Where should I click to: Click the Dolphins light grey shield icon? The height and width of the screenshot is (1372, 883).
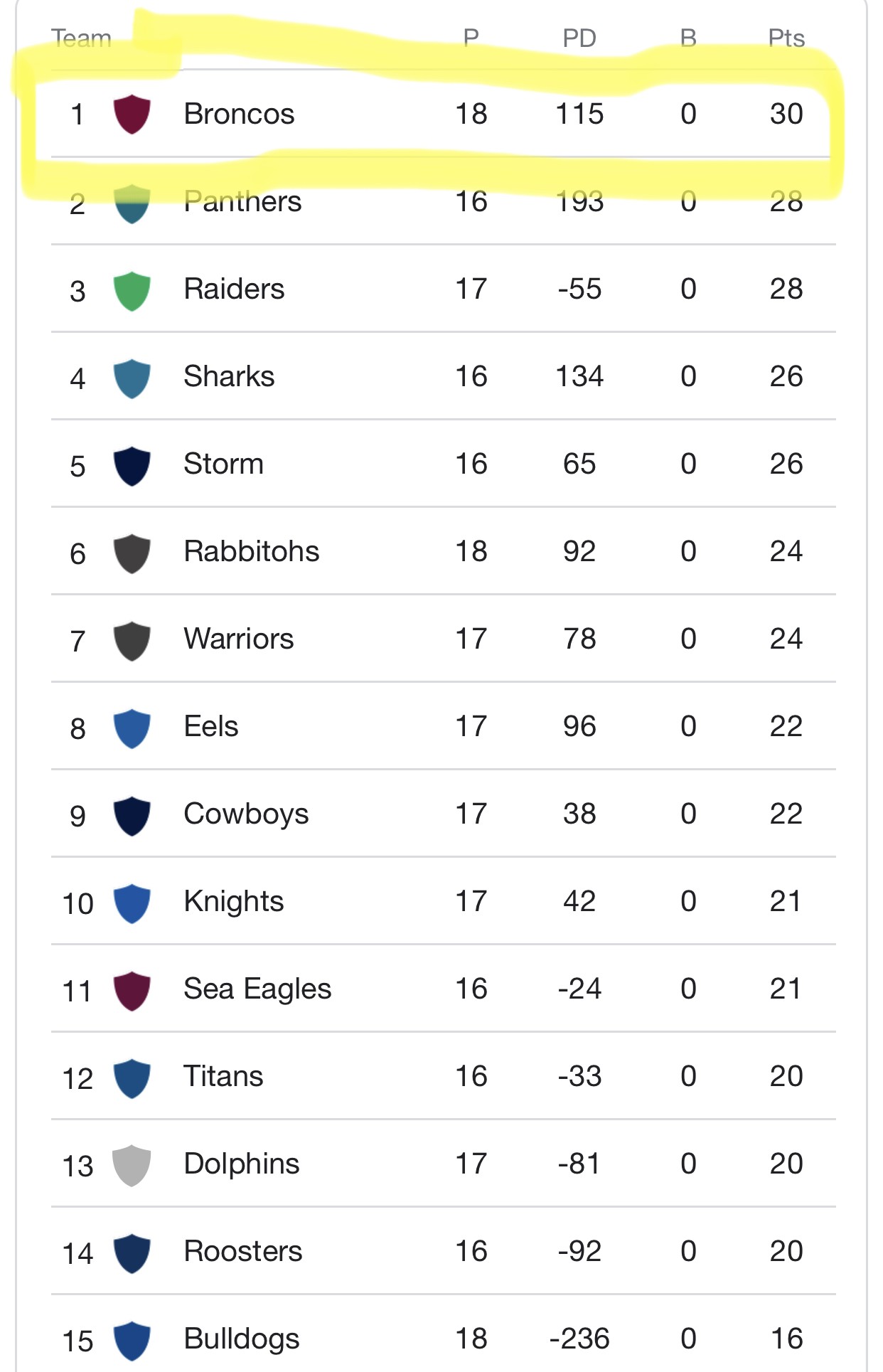tap(132, 1166)
